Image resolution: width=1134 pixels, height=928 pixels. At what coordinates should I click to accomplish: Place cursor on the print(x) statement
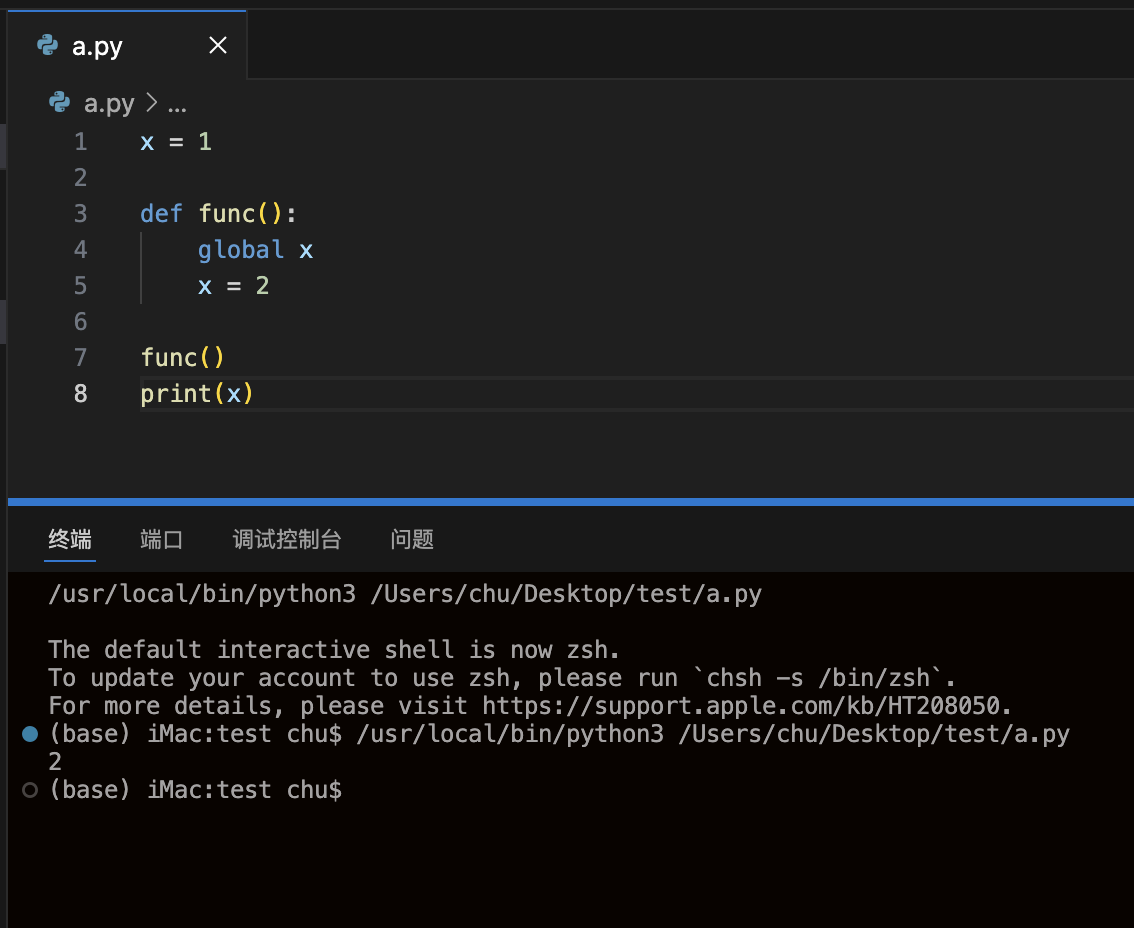coord(197,394)
